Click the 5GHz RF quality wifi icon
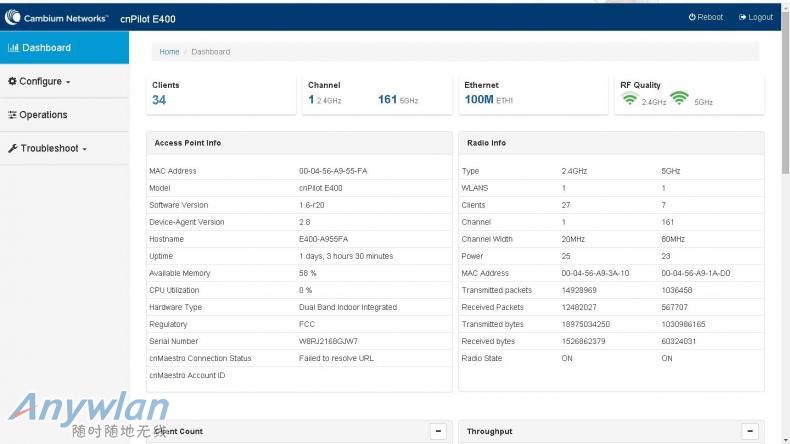Viewport: 790px width, 444px height. pyautogui.click(x=679, y=98)
